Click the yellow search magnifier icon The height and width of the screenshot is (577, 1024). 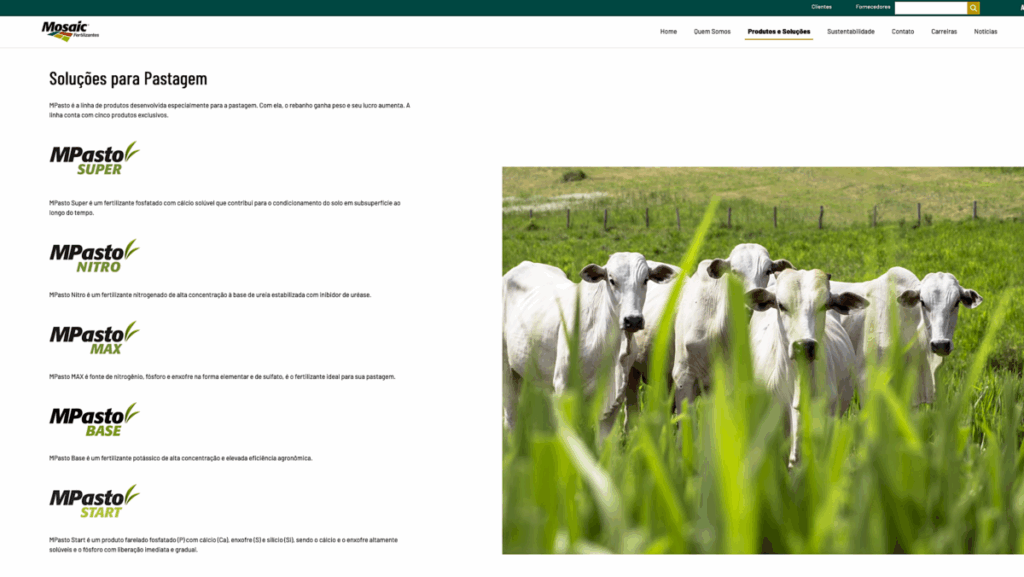(x=973, y=8)
